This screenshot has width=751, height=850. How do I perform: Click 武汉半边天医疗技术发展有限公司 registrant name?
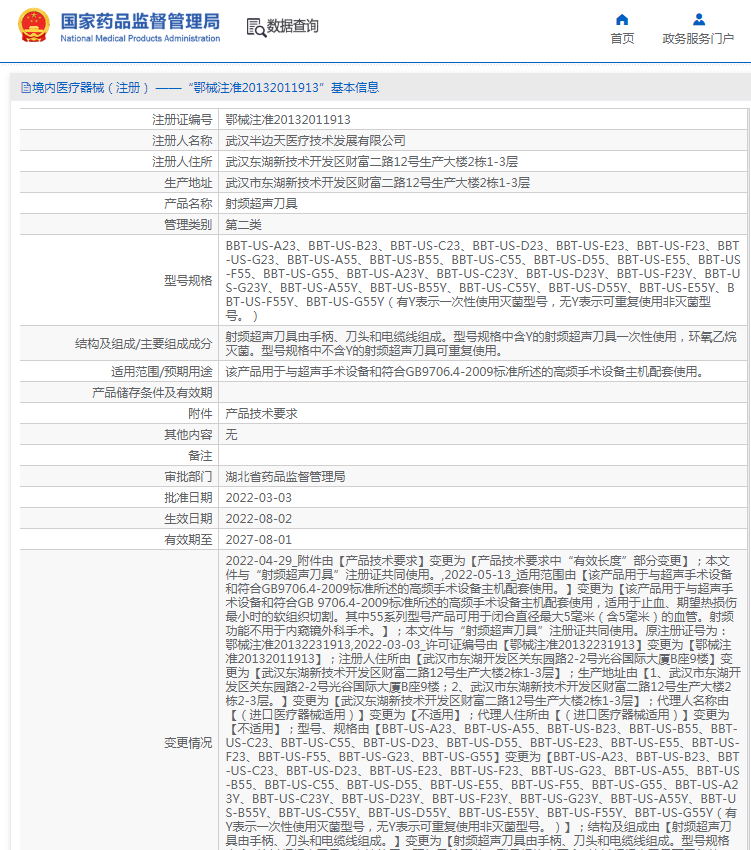point(316,141)
